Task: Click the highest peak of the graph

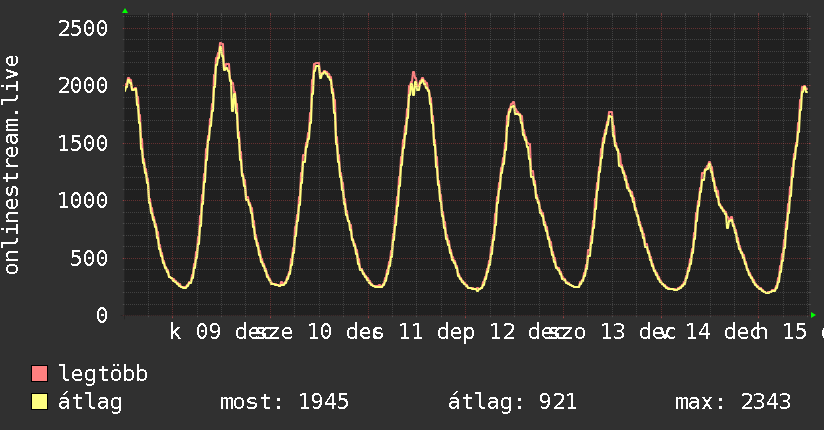Action: 221,44
